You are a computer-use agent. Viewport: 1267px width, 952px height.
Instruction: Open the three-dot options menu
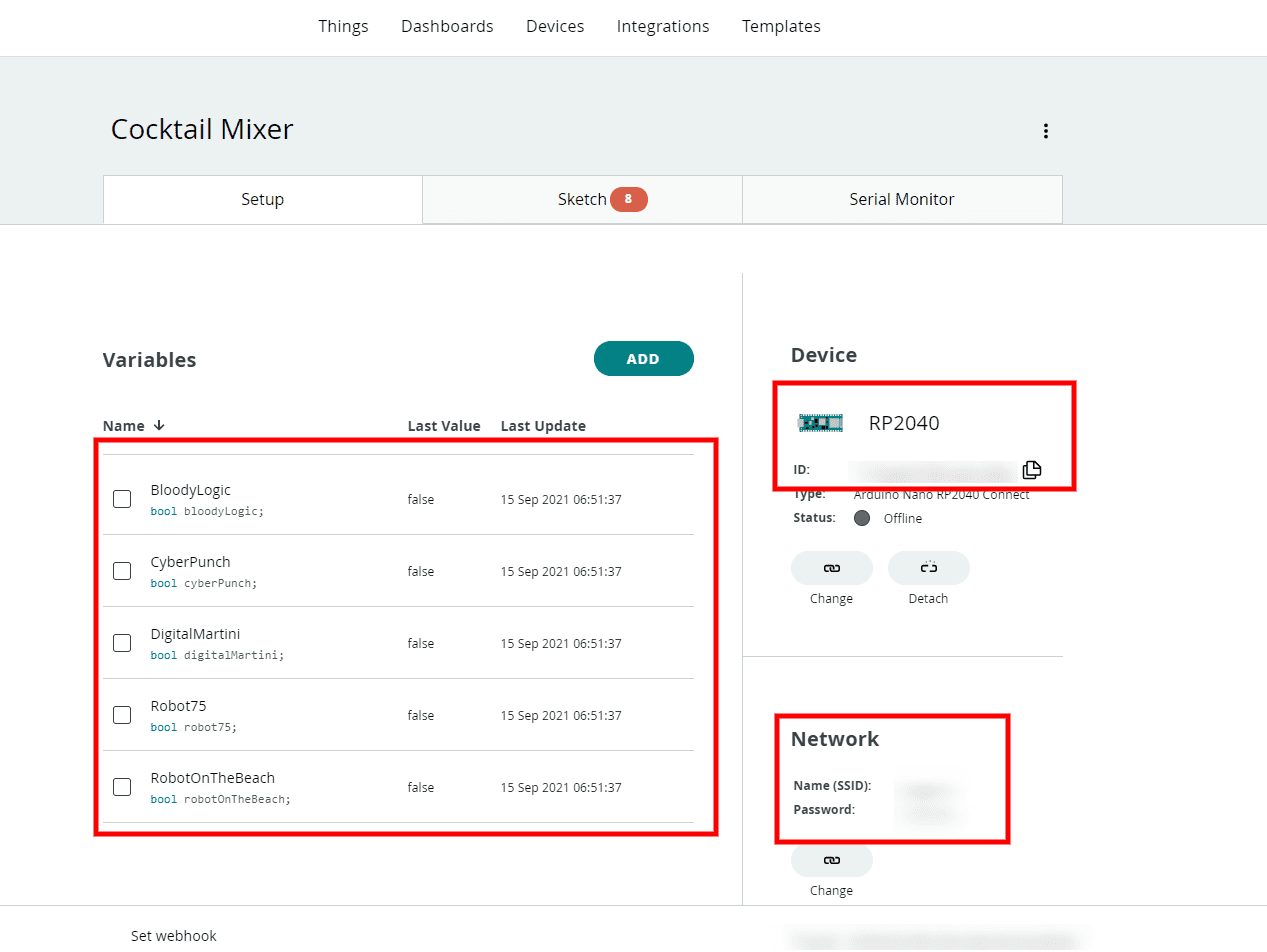click(1045, 131)
